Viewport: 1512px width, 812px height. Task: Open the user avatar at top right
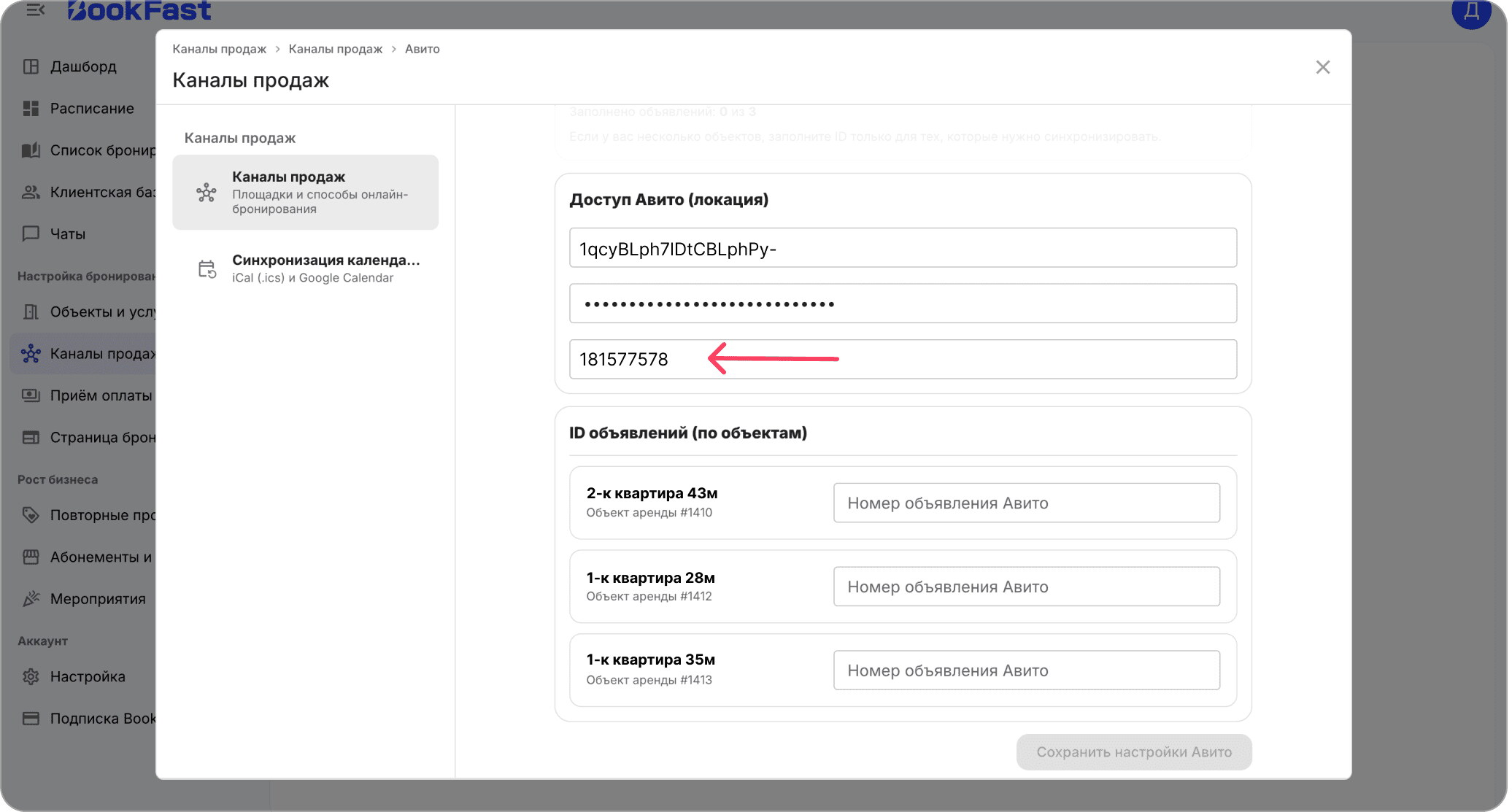[x=1471, y=12]
